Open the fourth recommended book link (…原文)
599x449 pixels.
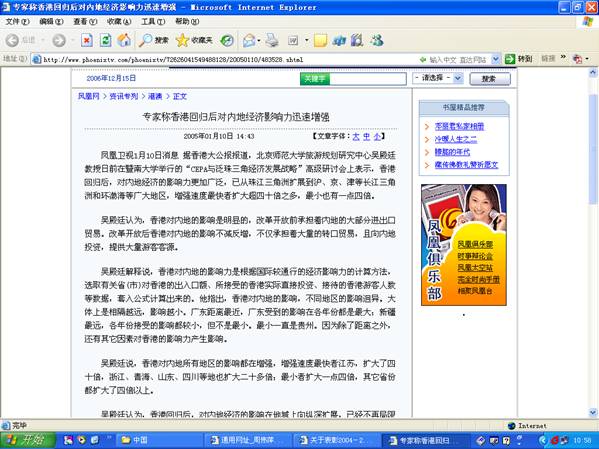pyautogui.click(x=466, y=165)
